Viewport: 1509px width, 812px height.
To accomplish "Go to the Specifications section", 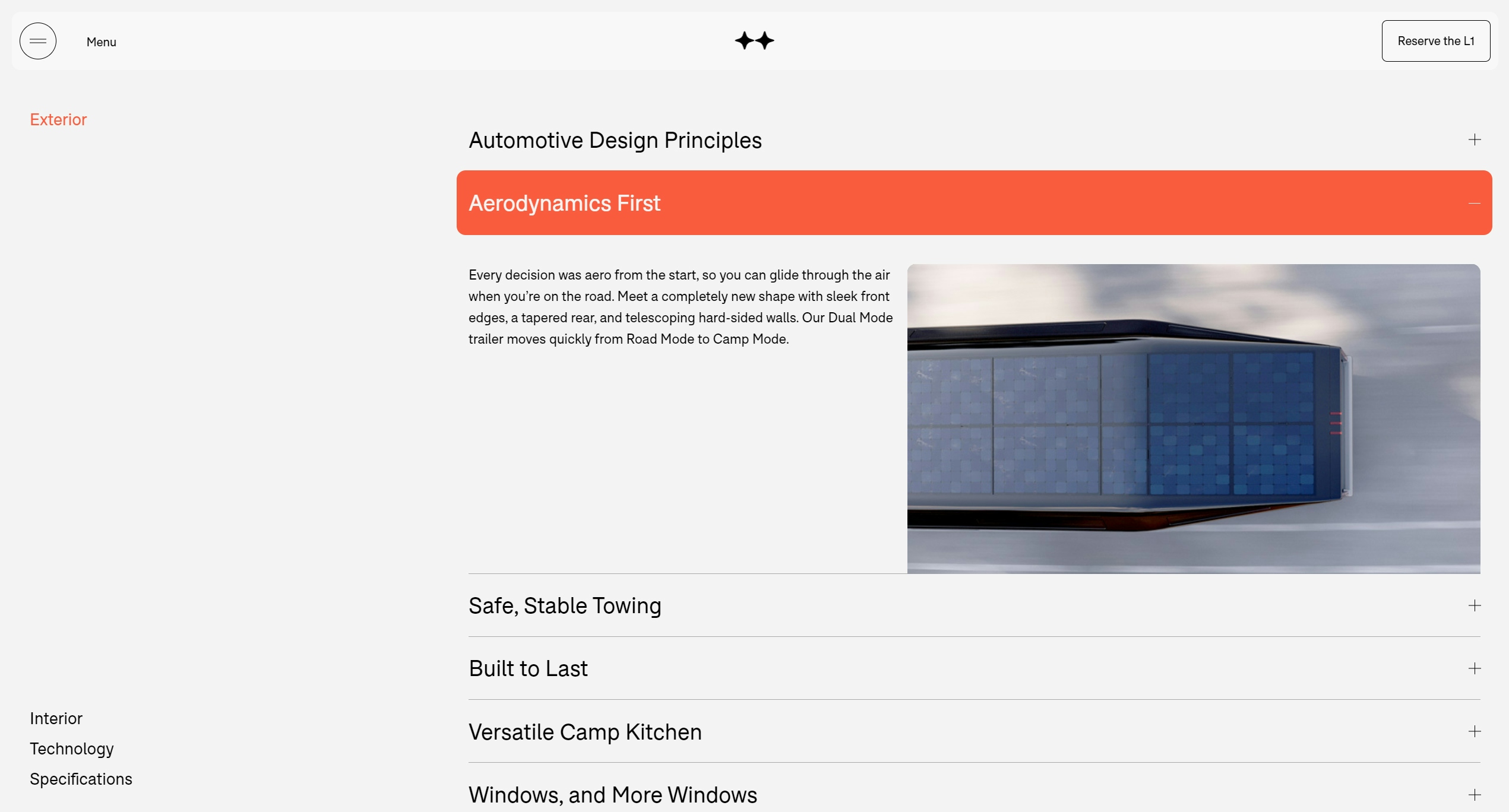I will 81,779.
